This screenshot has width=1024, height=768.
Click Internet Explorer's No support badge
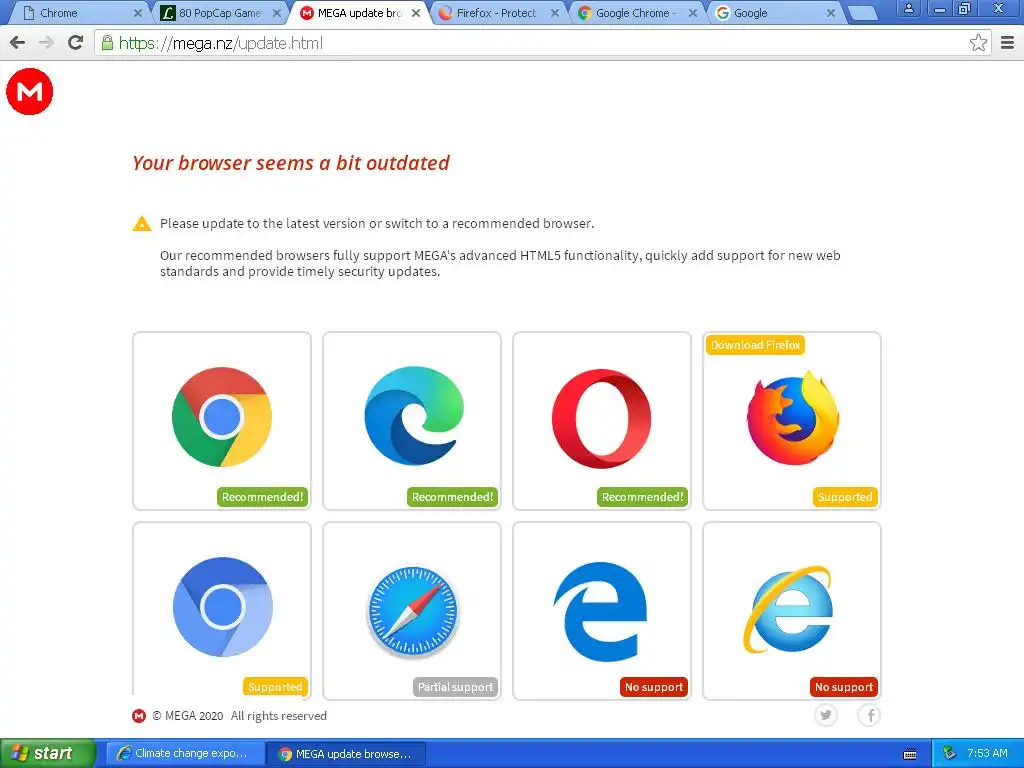(844, 687)
